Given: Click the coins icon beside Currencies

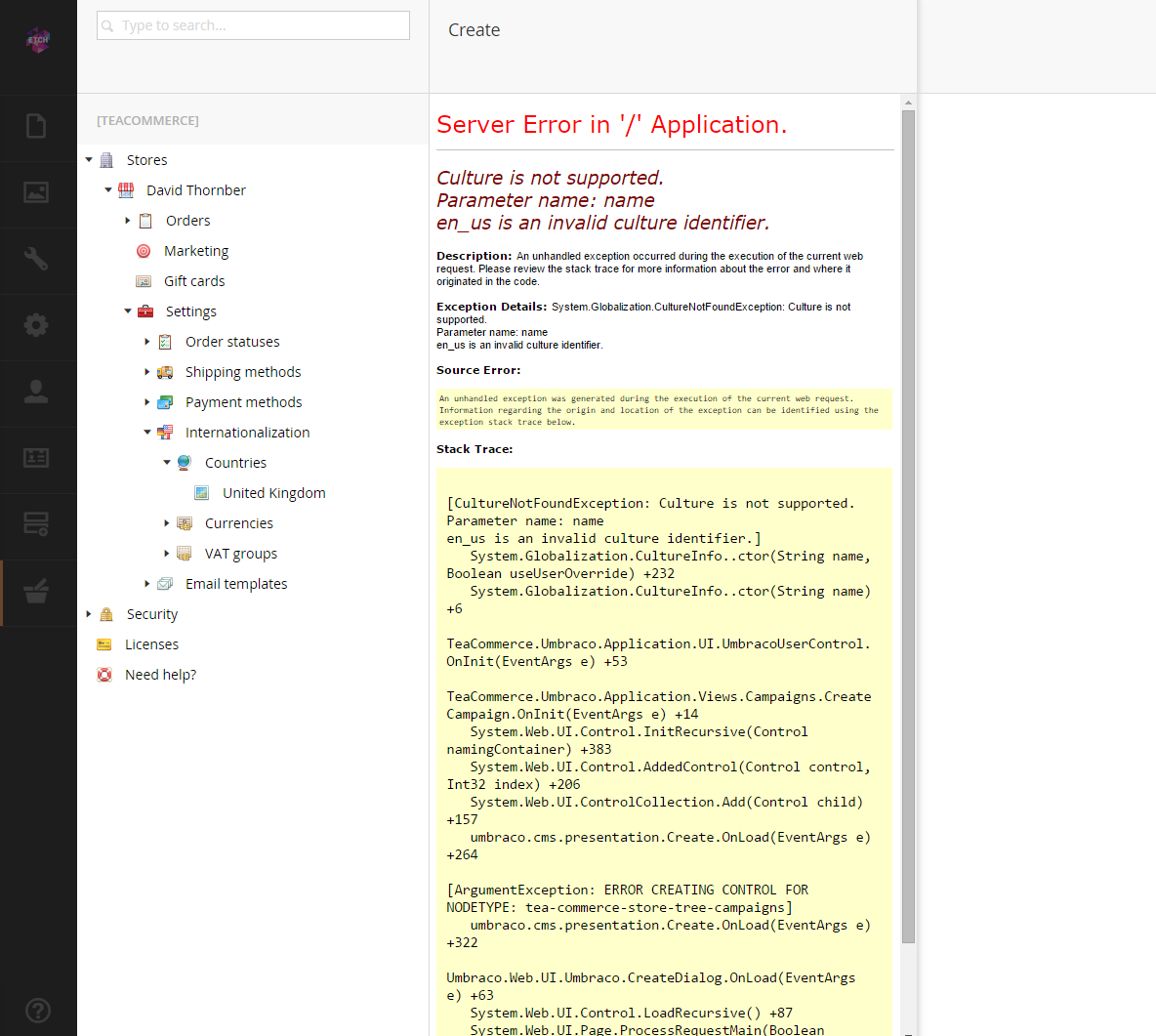Looking at the screenshot, I should [x=185, y=522].
